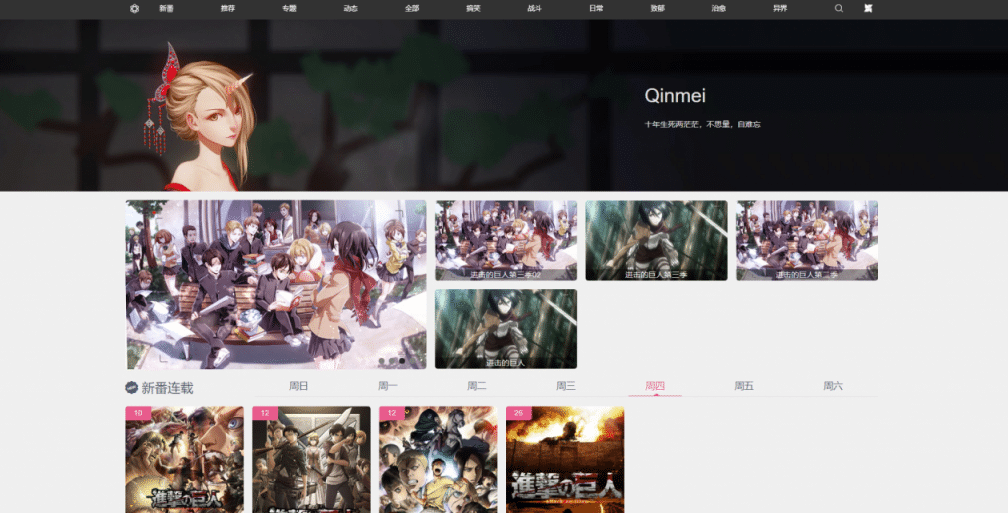Go to the 战斗 category menu item
1008x513 pixels.
(534, 8)
